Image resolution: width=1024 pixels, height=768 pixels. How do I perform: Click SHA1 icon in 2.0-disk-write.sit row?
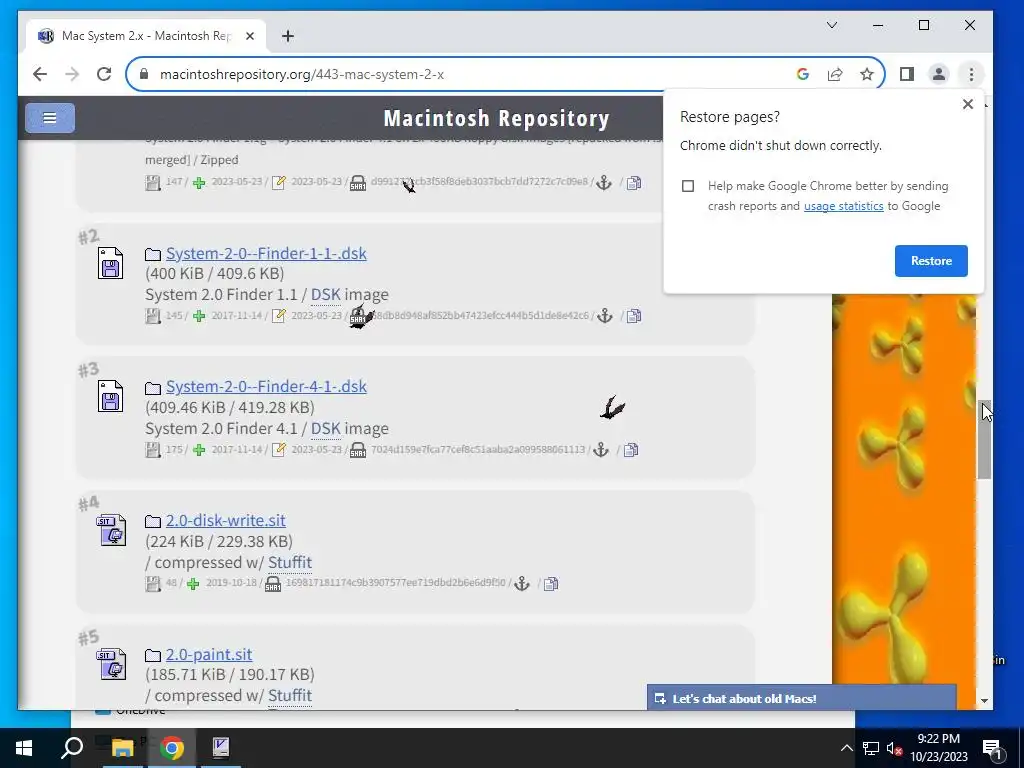pyautogui.click(x=273, y=583)
